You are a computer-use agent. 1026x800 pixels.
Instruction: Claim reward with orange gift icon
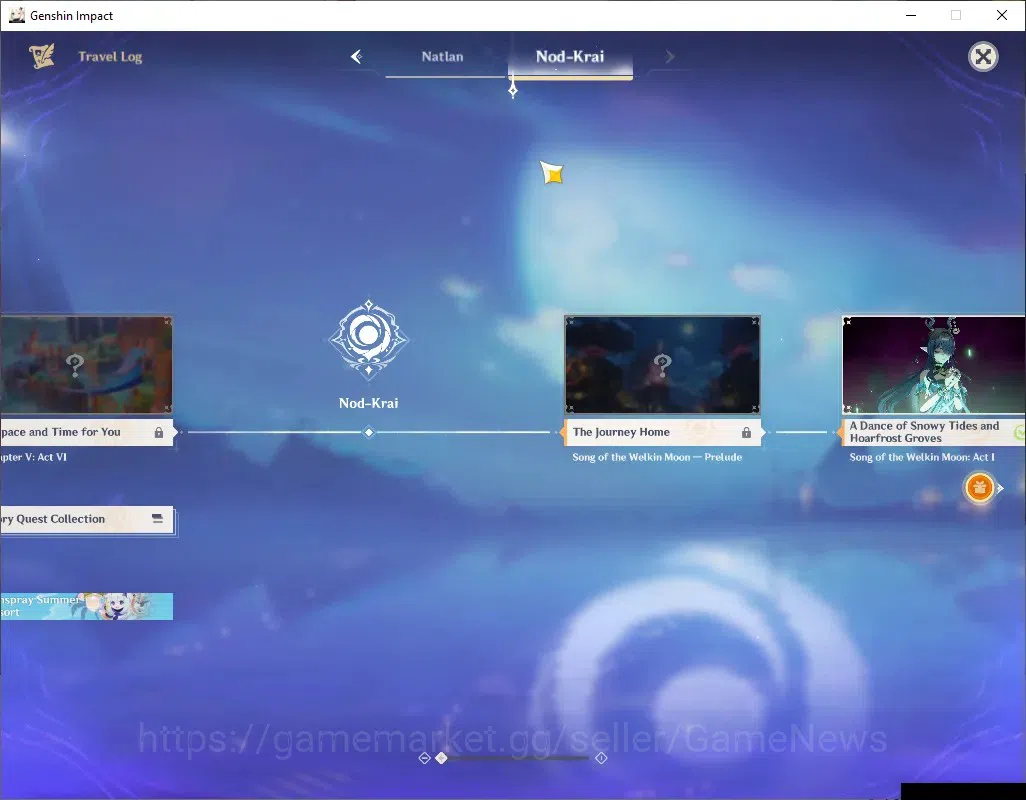pyautogui.click(x=980, y=487)
